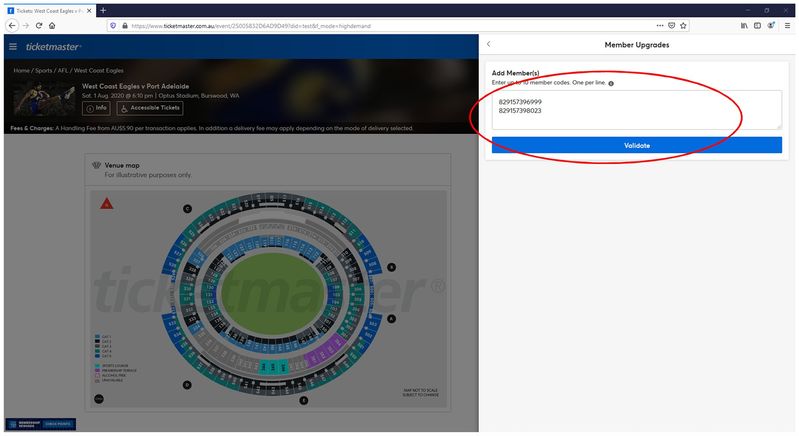Reload the page with the refresh icon
This screenshot has width=799, height=436.
tap(39, 25)
